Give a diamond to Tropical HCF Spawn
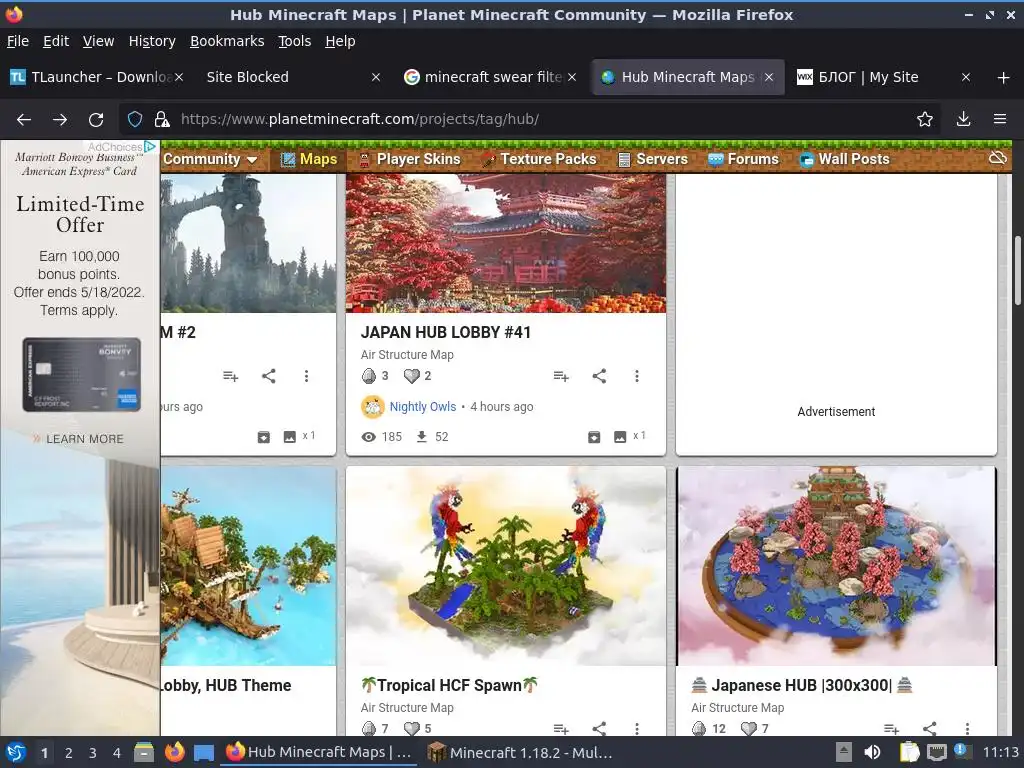The image size is (1024, 768). 369,728
